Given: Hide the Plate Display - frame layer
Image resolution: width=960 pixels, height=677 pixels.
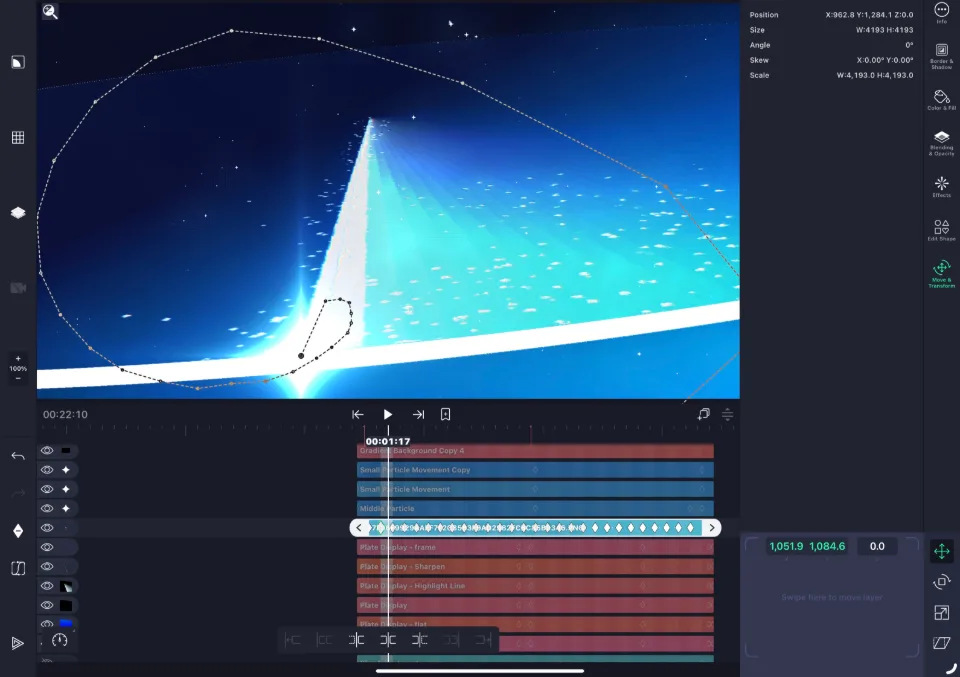Looking at the screenshot, I should (47, 547).
